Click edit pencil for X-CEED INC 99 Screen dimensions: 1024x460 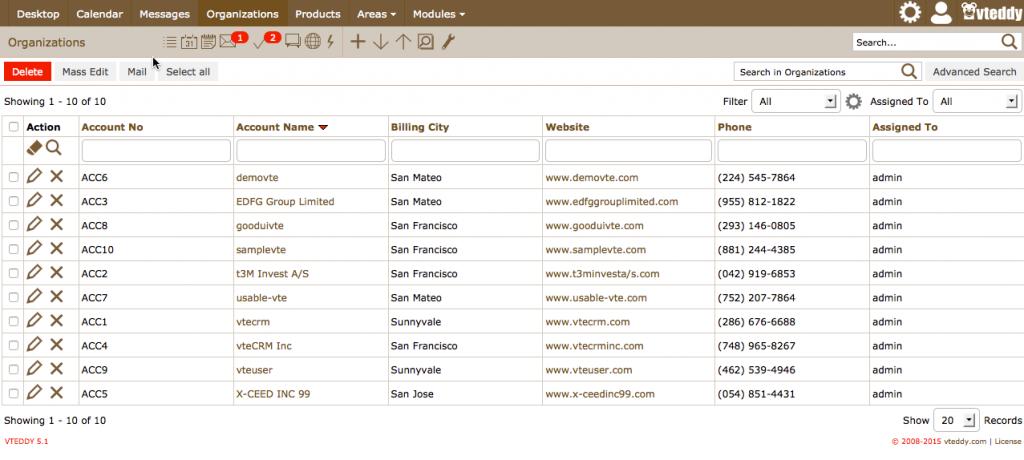point(35,393)
